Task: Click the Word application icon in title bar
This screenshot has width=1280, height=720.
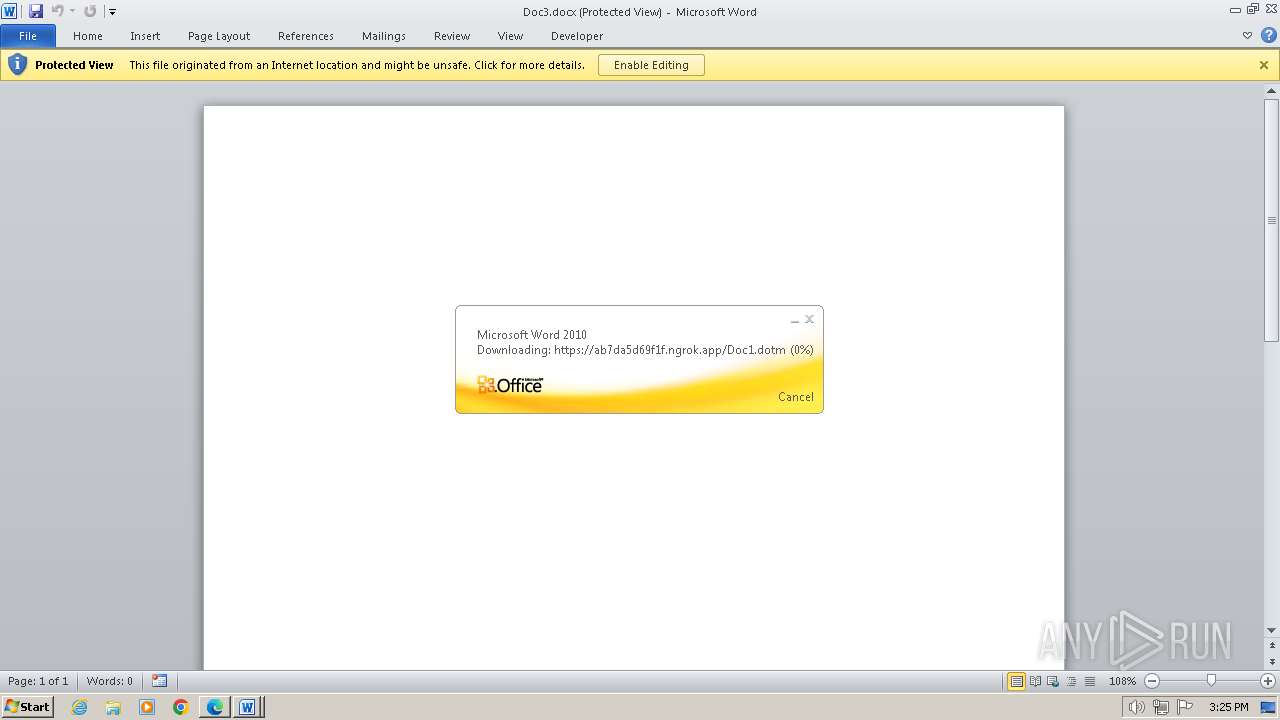Action: 10,11
